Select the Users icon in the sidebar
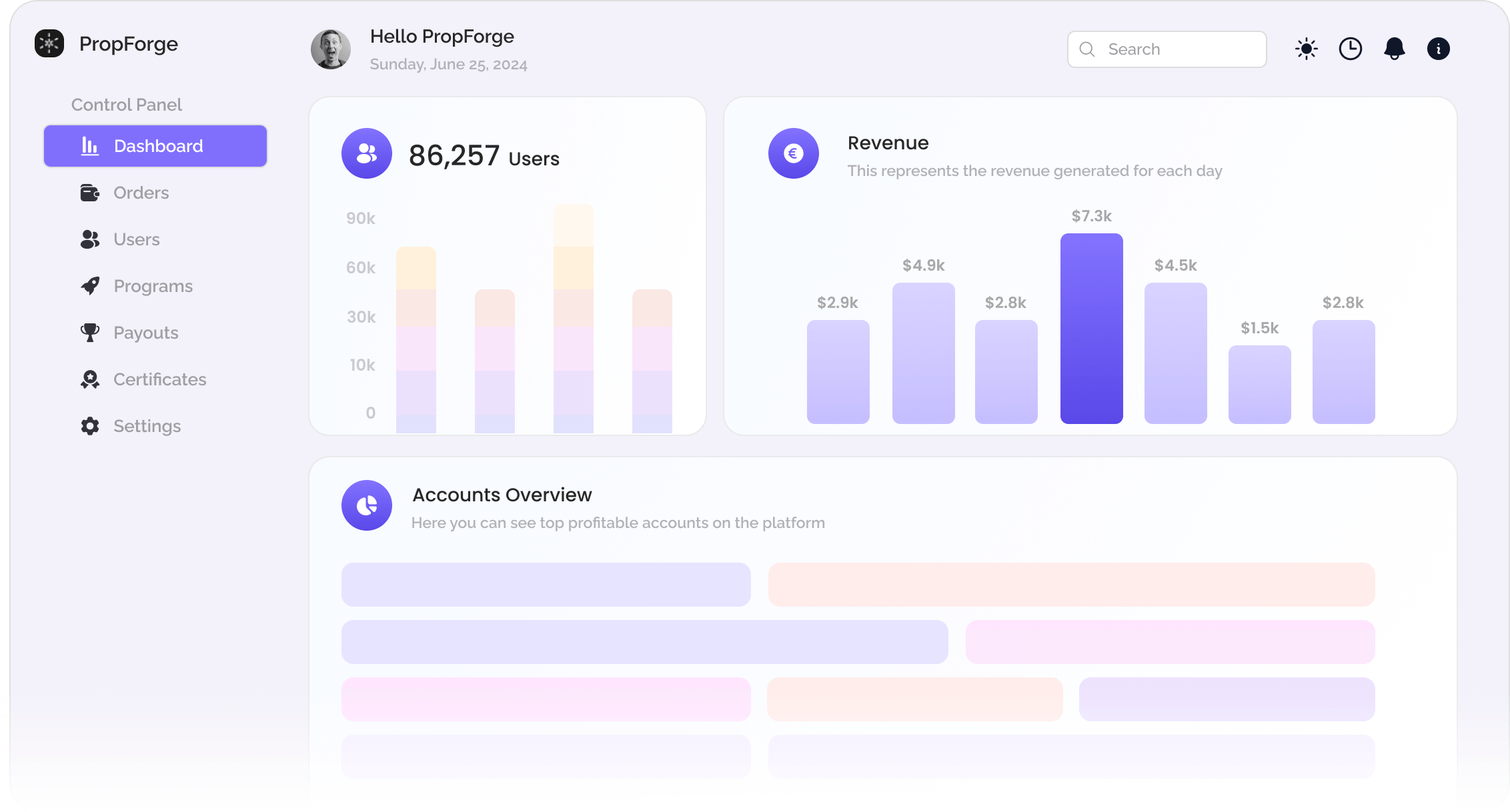Image resolution: width=1510 pixels, height=812 pixels. click(x=89, y=239)
